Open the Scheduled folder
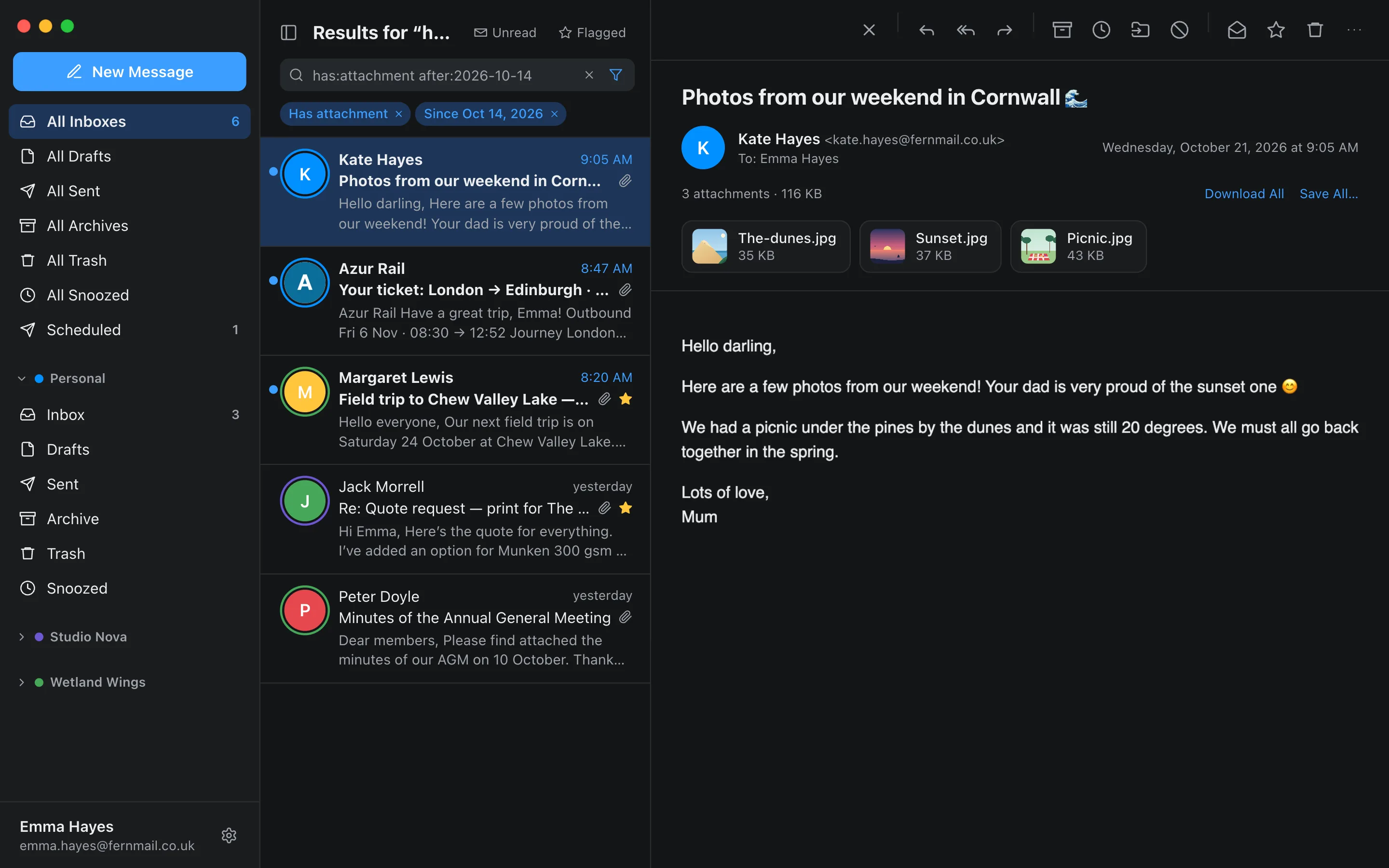 pyautogui.click(x=130, y=330)
